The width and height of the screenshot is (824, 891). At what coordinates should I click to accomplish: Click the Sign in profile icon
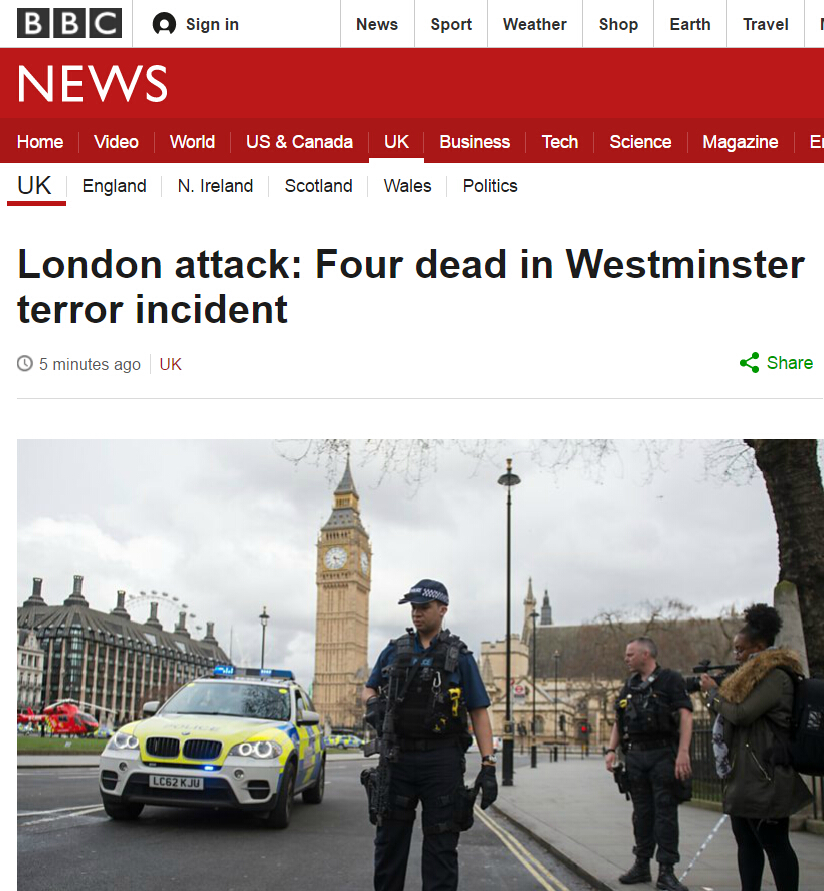pyautogui.click(x=164, y=24)
